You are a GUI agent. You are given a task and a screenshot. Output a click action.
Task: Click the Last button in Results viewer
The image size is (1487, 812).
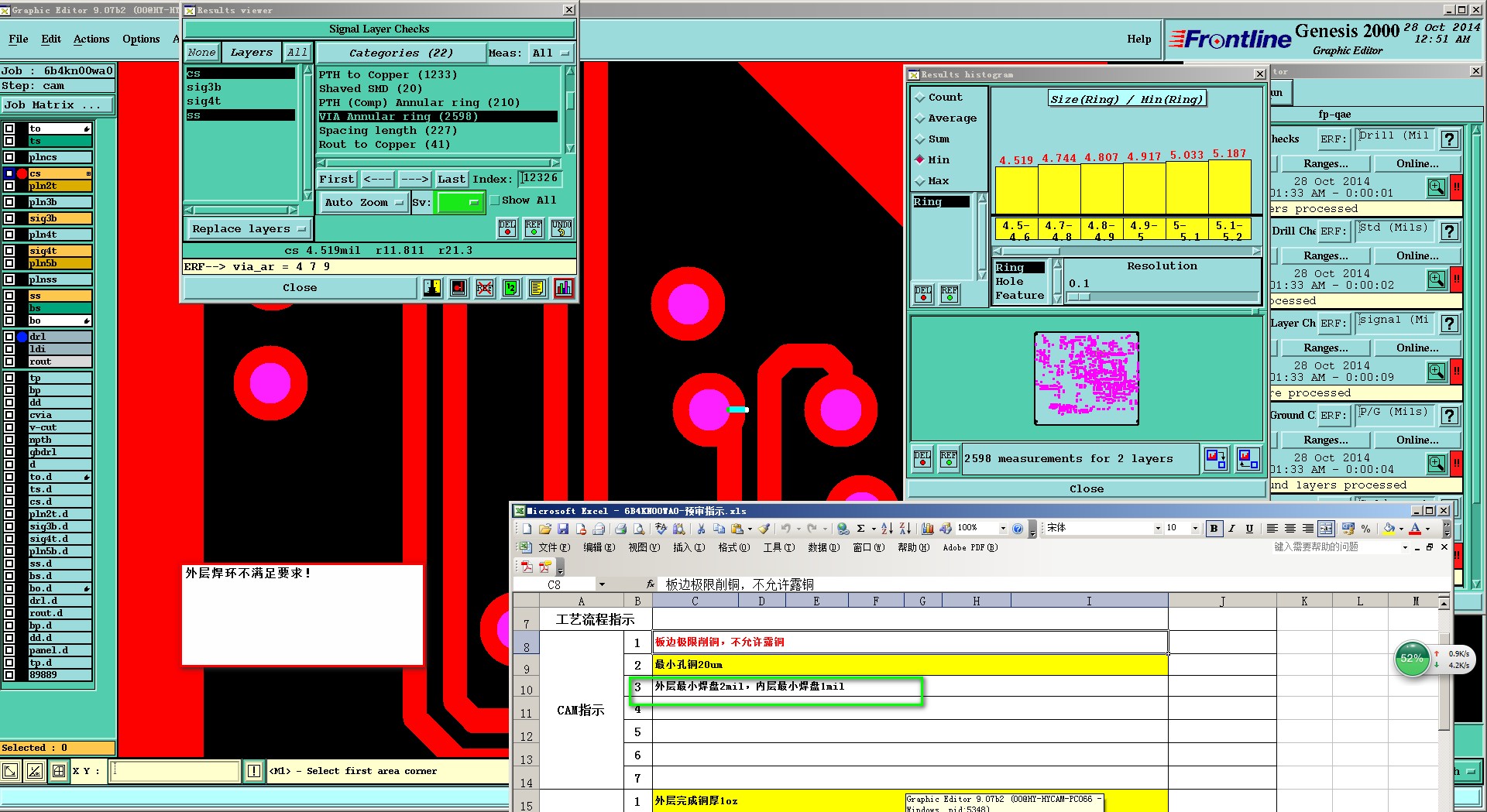[451, 180]
